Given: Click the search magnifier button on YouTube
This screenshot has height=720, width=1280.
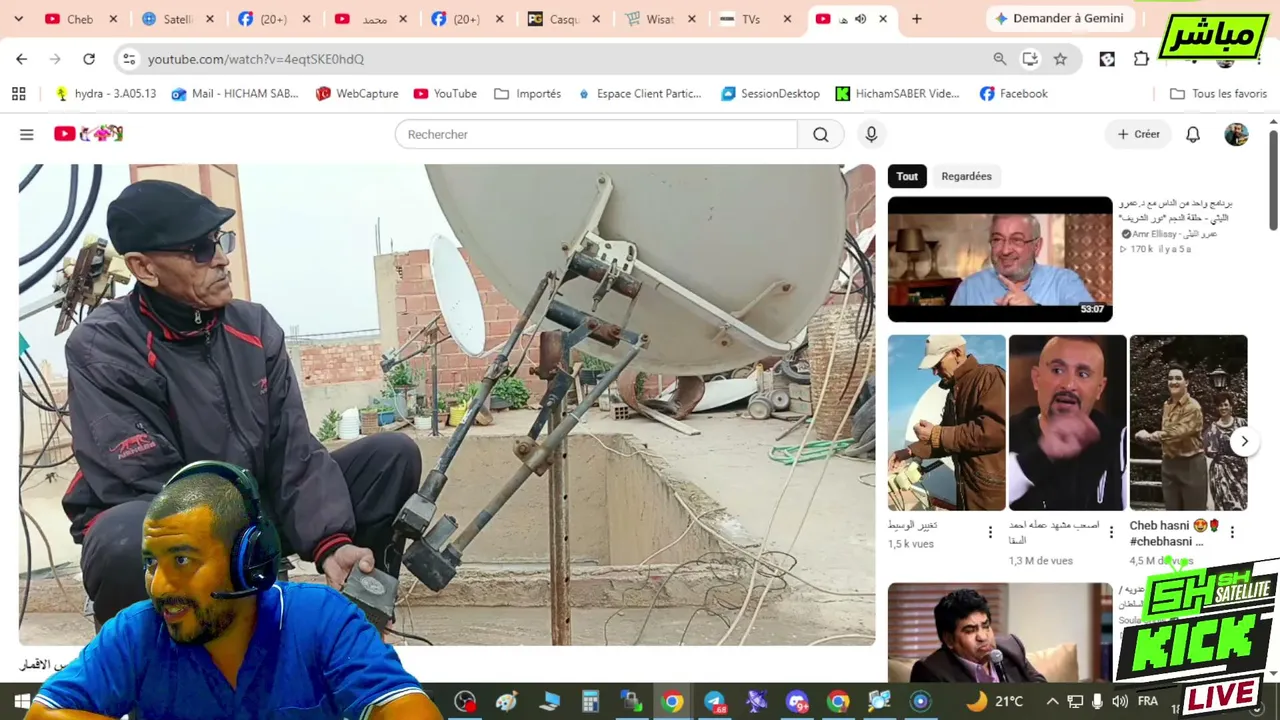Looking at the screenshot, I should pos(821,134).
